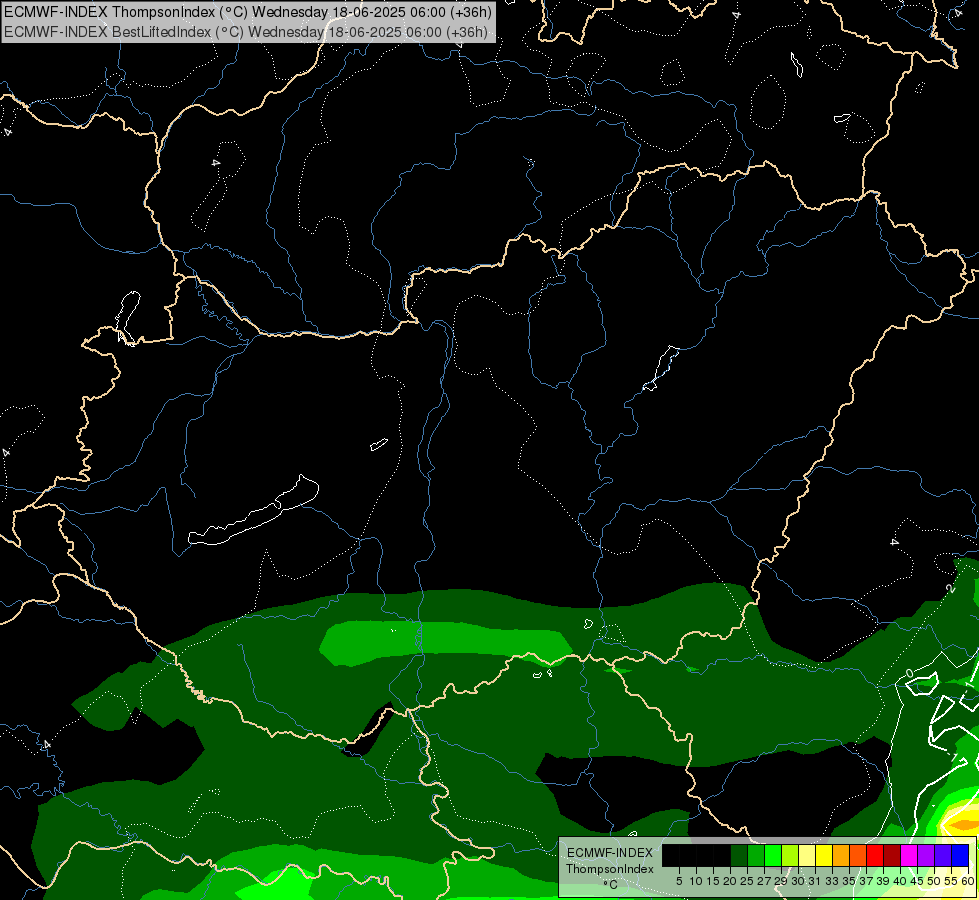Select the bright green 27–29 legend swatch
This screenshot has height=900, width=979.
point(773,855)
